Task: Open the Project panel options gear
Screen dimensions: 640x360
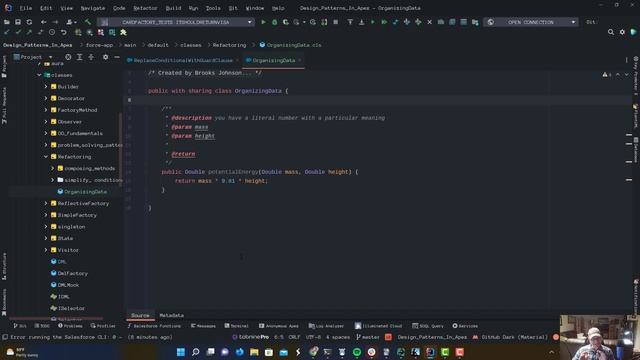Action: (105, 57)
